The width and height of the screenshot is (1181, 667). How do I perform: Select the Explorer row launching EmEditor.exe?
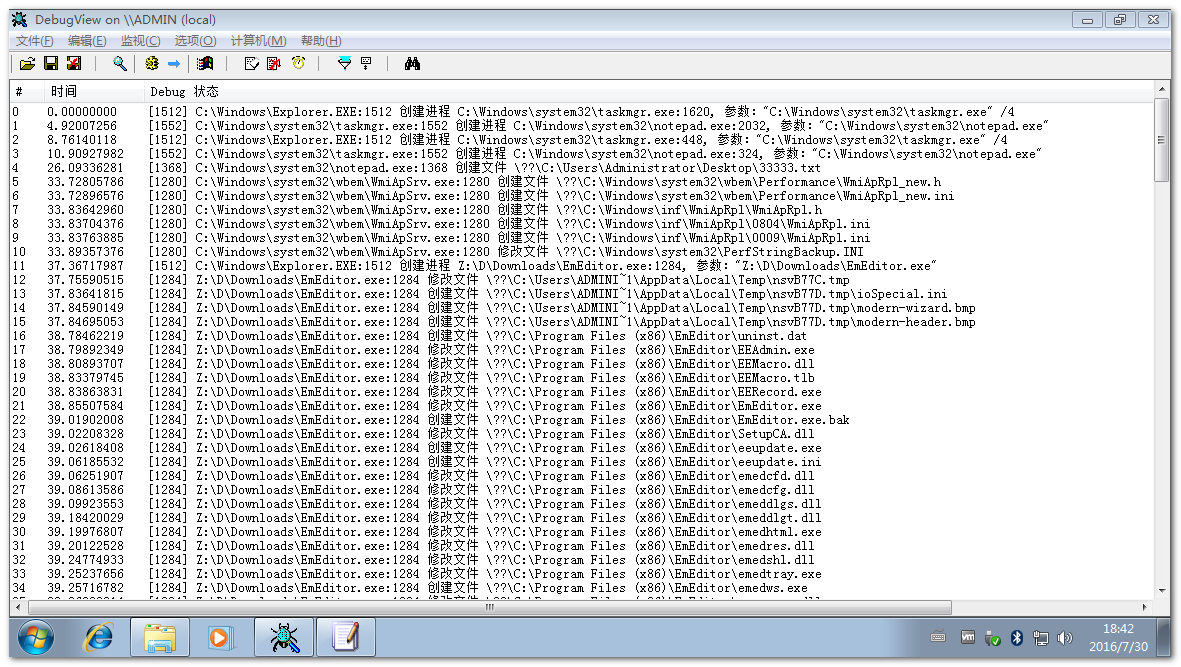tap(581, 266)
